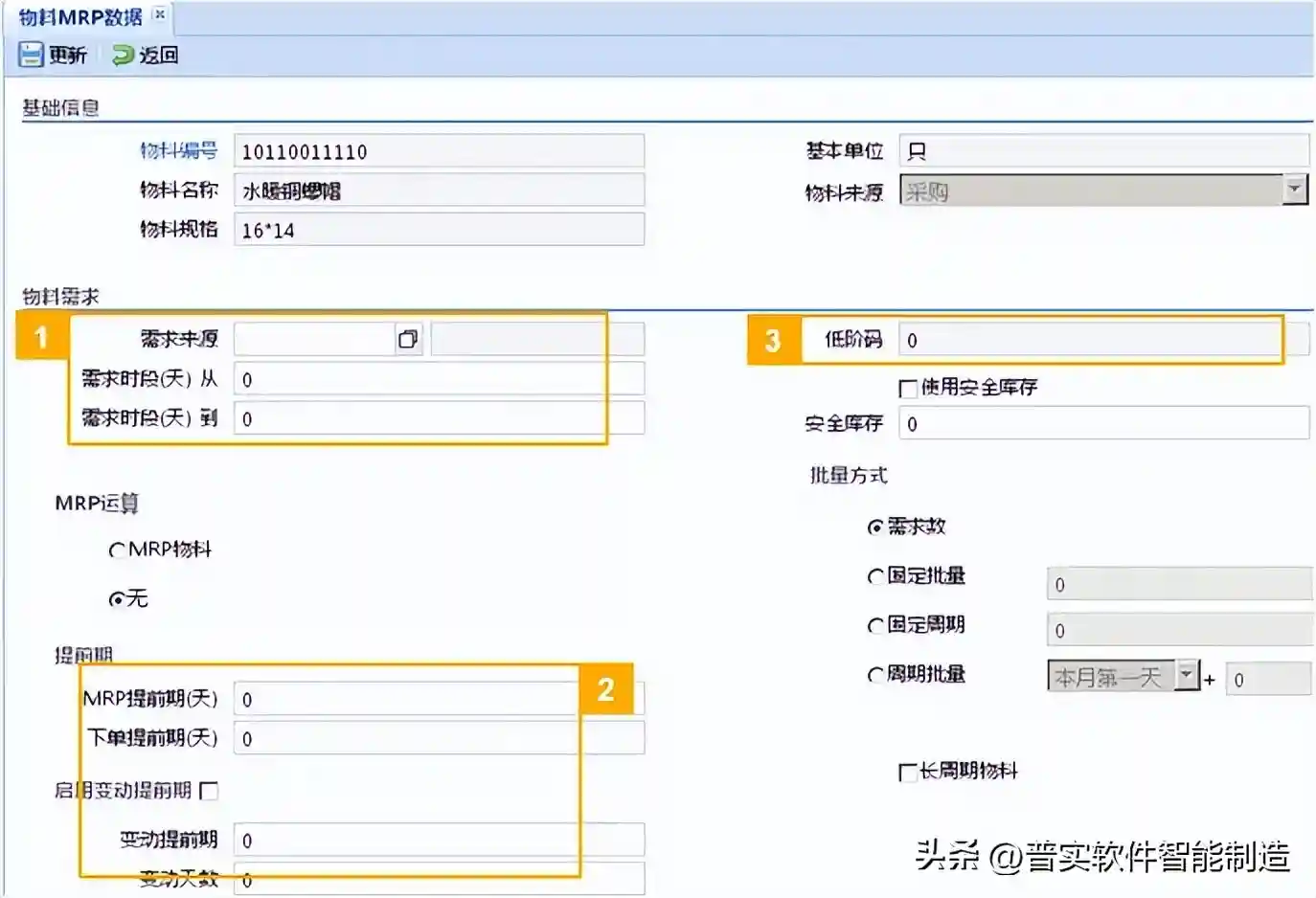Expand the 物料来源 dropdown arrow
Viewport: 1316px width, 898px height.
coord(1294,190)
